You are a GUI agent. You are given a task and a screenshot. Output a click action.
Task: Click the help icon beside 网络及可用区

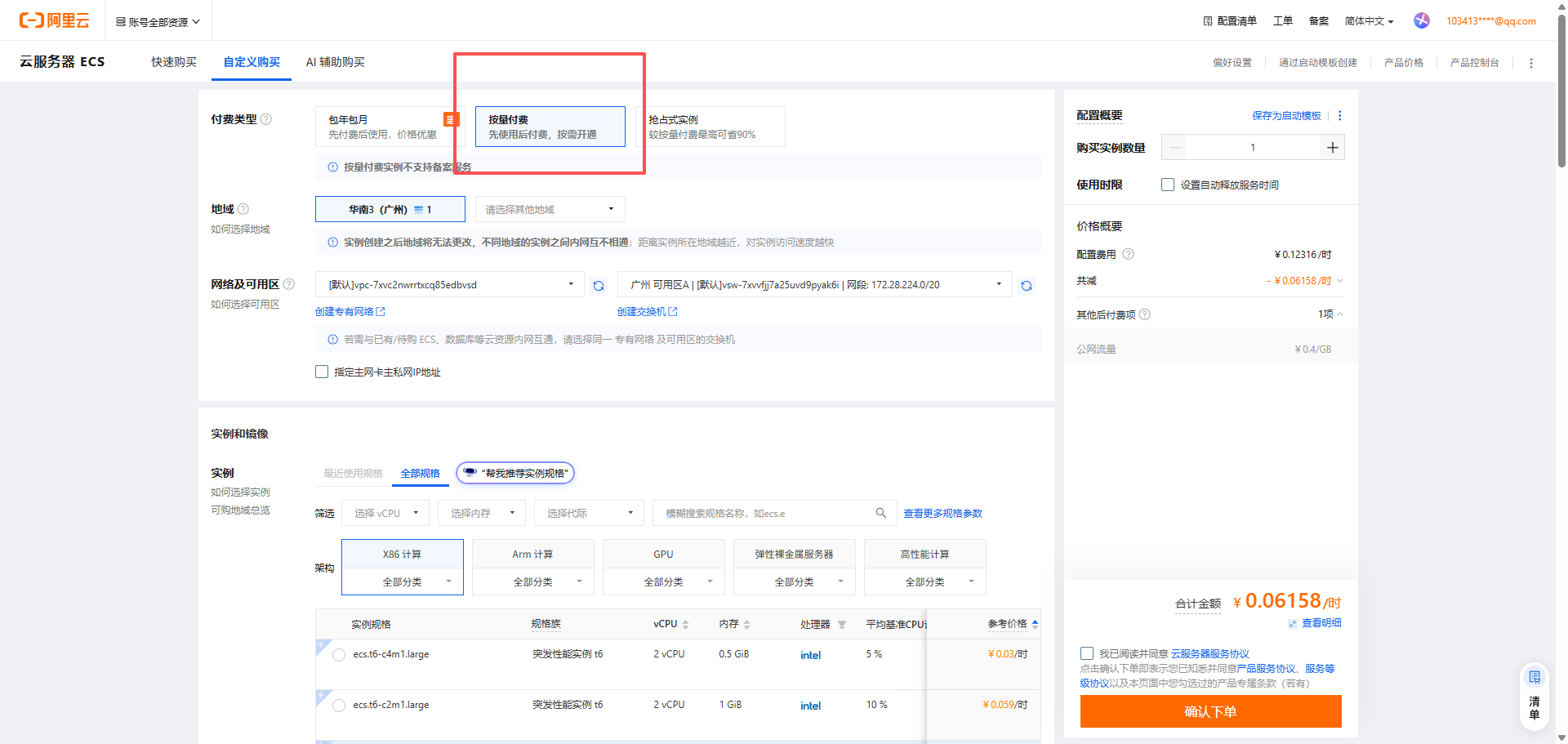288,284
